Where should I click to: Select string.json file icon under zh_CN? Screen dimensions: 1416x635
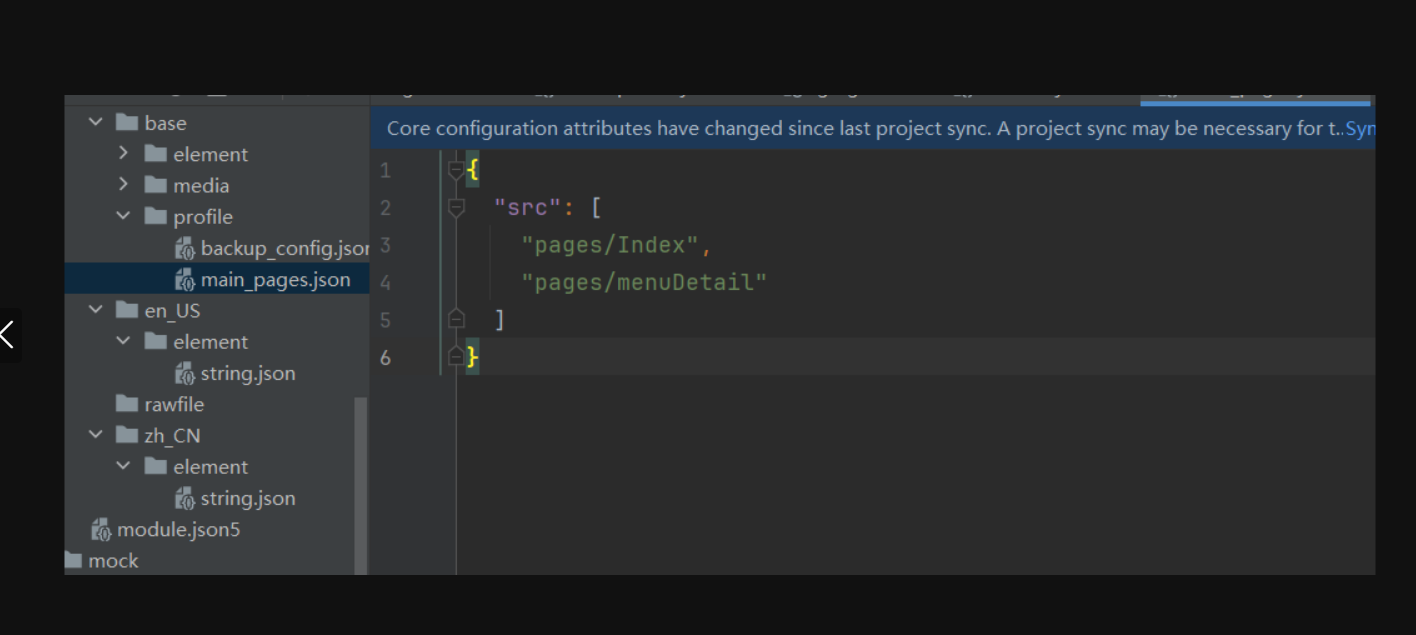click(x=185, y=498)
